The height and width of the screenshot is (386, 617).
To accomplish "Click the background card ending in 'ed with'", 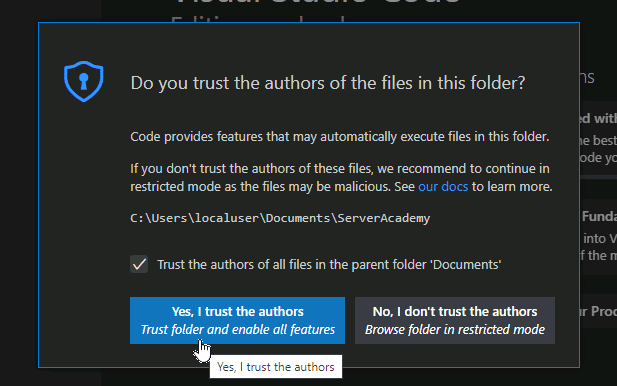I will 599,138.
